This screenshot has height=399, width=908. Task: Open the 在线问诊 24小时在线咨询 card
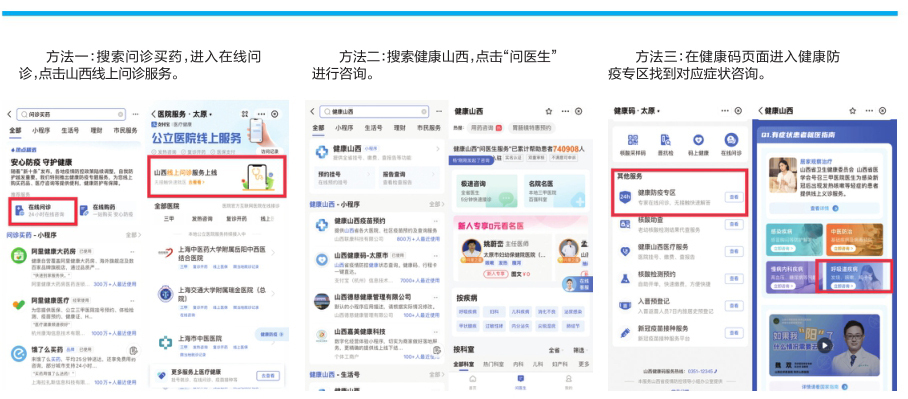click(x=43, y=211)
